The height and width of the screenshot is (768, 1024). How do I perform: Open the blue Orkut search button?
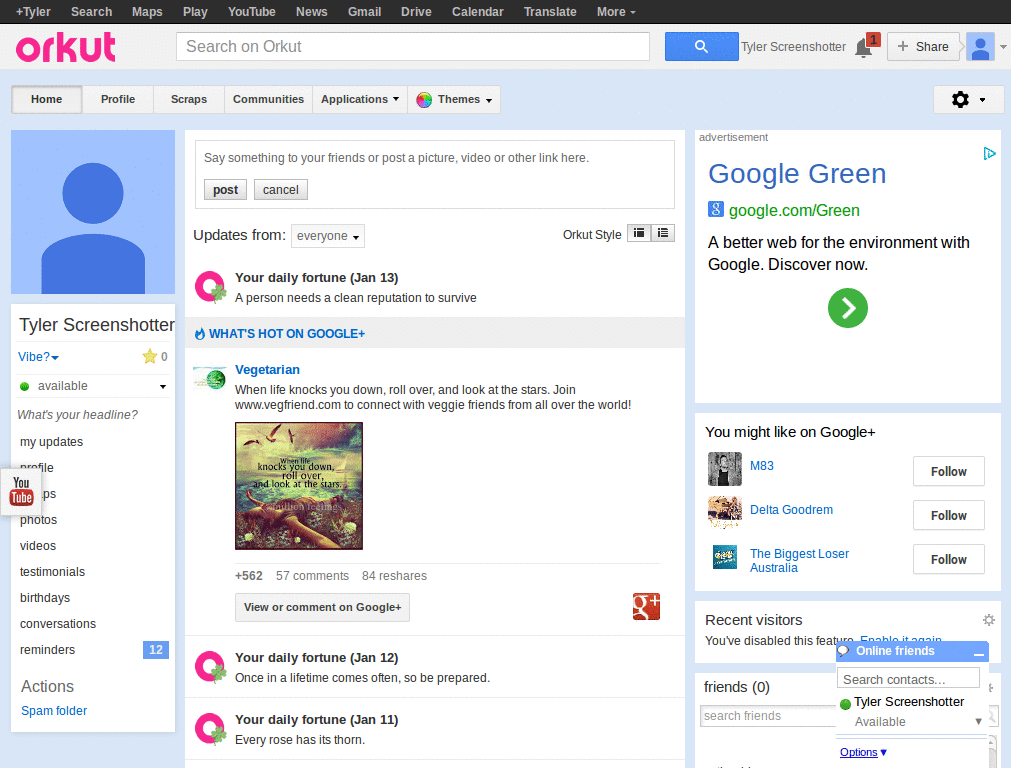[701, 46]
